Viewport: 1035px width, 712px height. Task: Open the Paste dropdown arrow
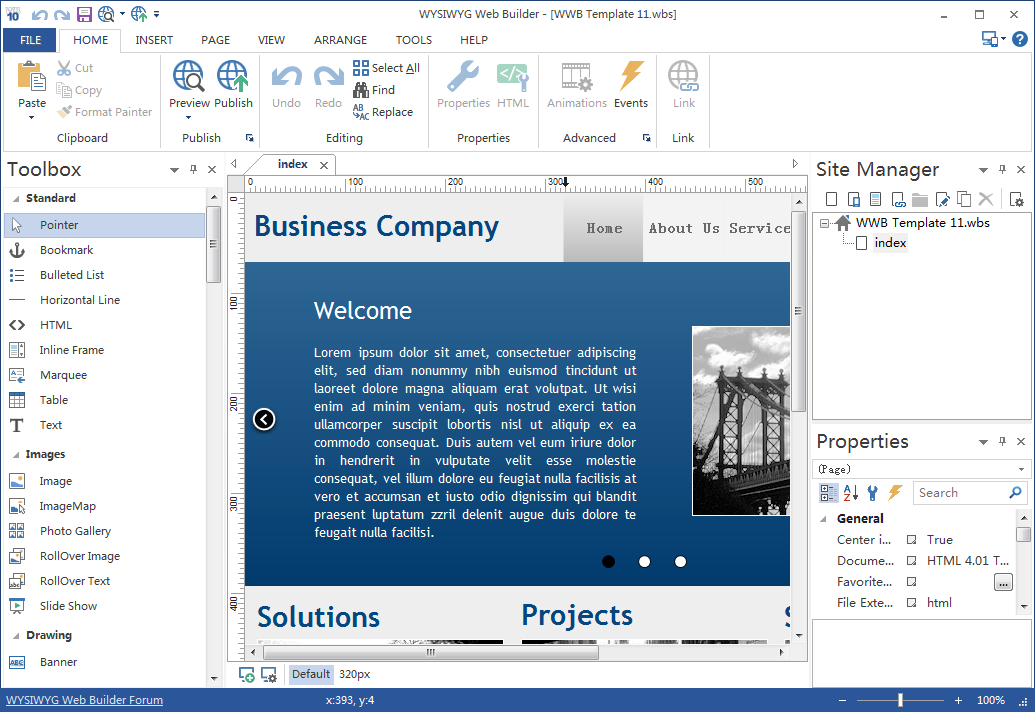pos(32,117)
